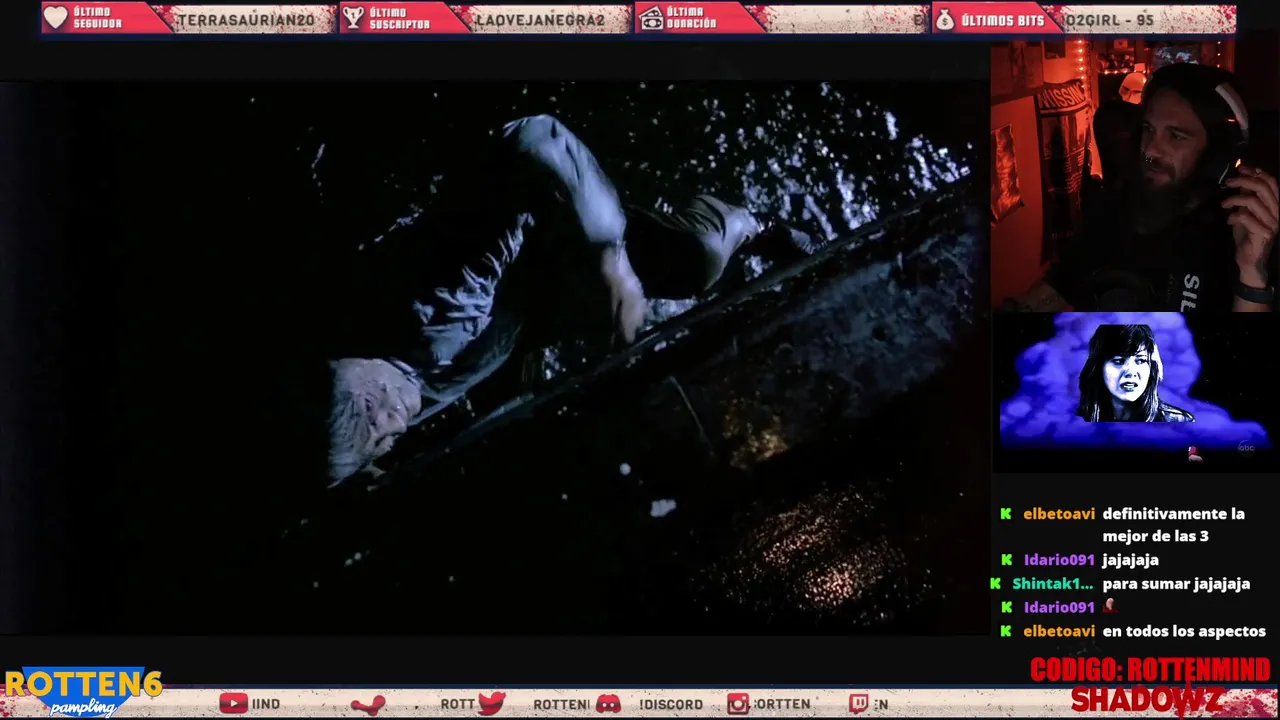
Task: Click the elbetoavi username on 'en todos los aspectos'
Action: coord(1059,631)
